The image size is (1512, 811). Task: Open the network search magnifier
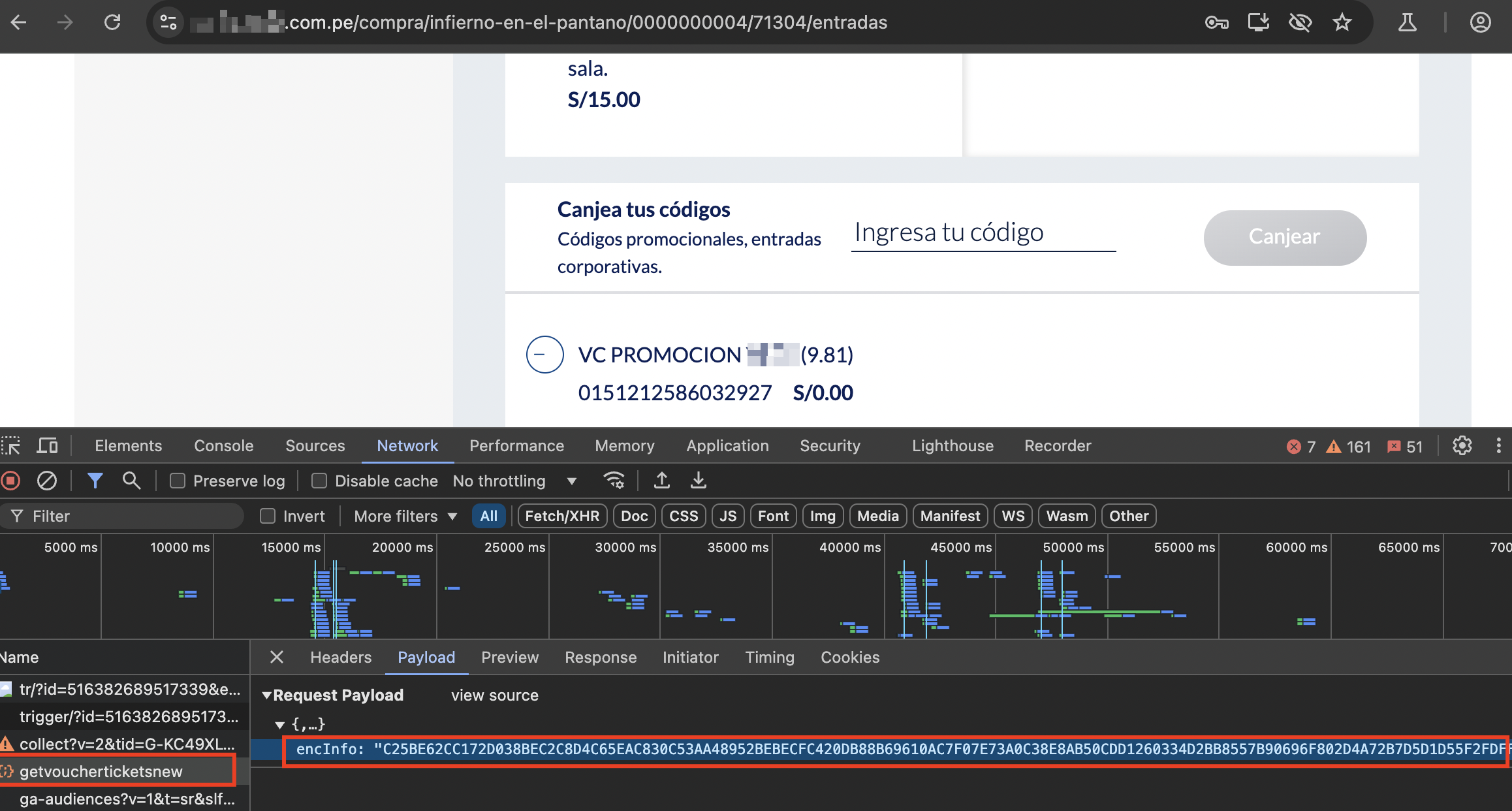click(131, 481)
